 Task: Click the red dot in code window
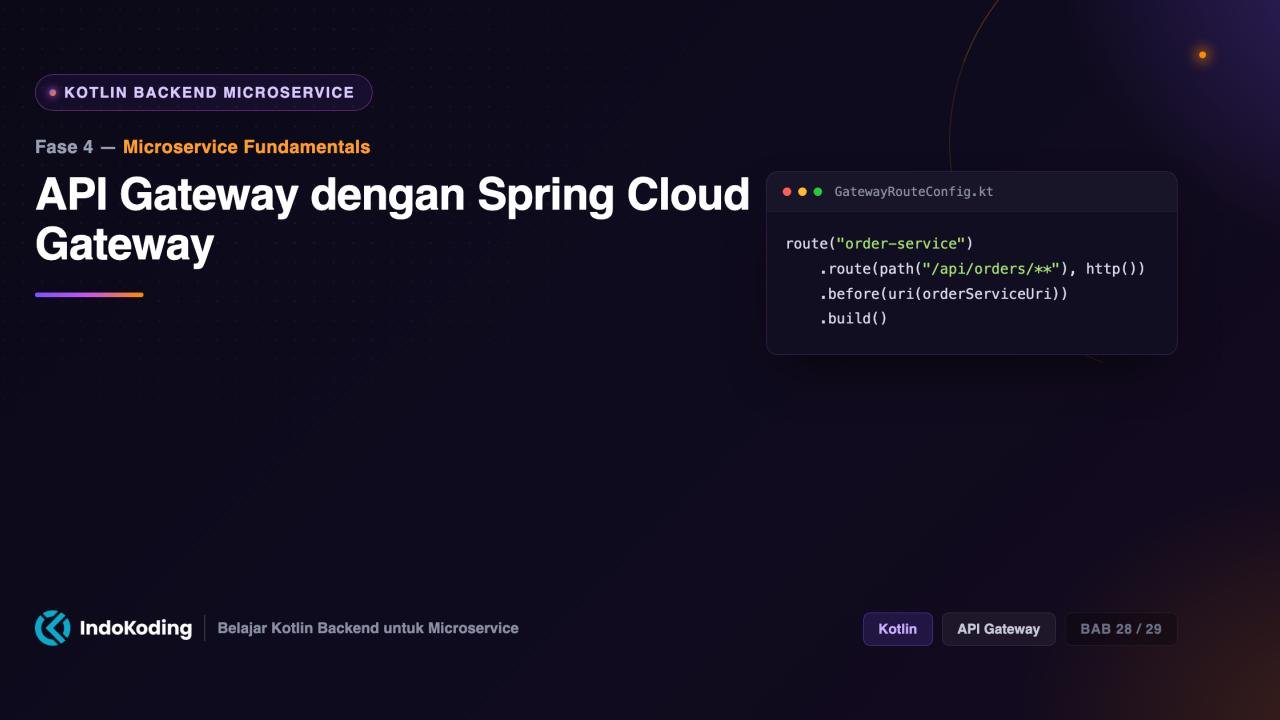pos(787,191)
